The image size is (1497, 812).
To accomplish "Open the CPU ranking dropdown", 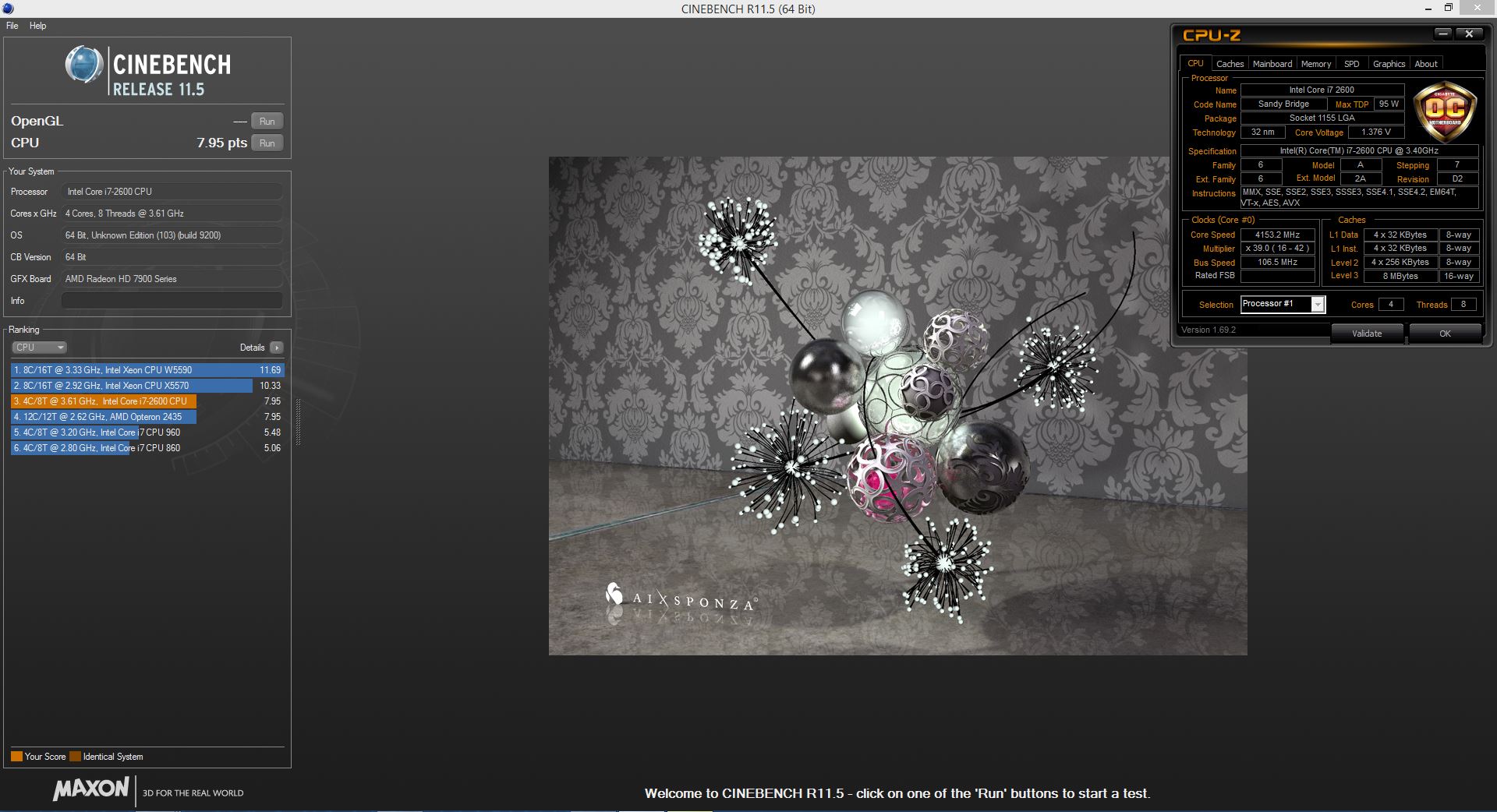I will [39, 348].
